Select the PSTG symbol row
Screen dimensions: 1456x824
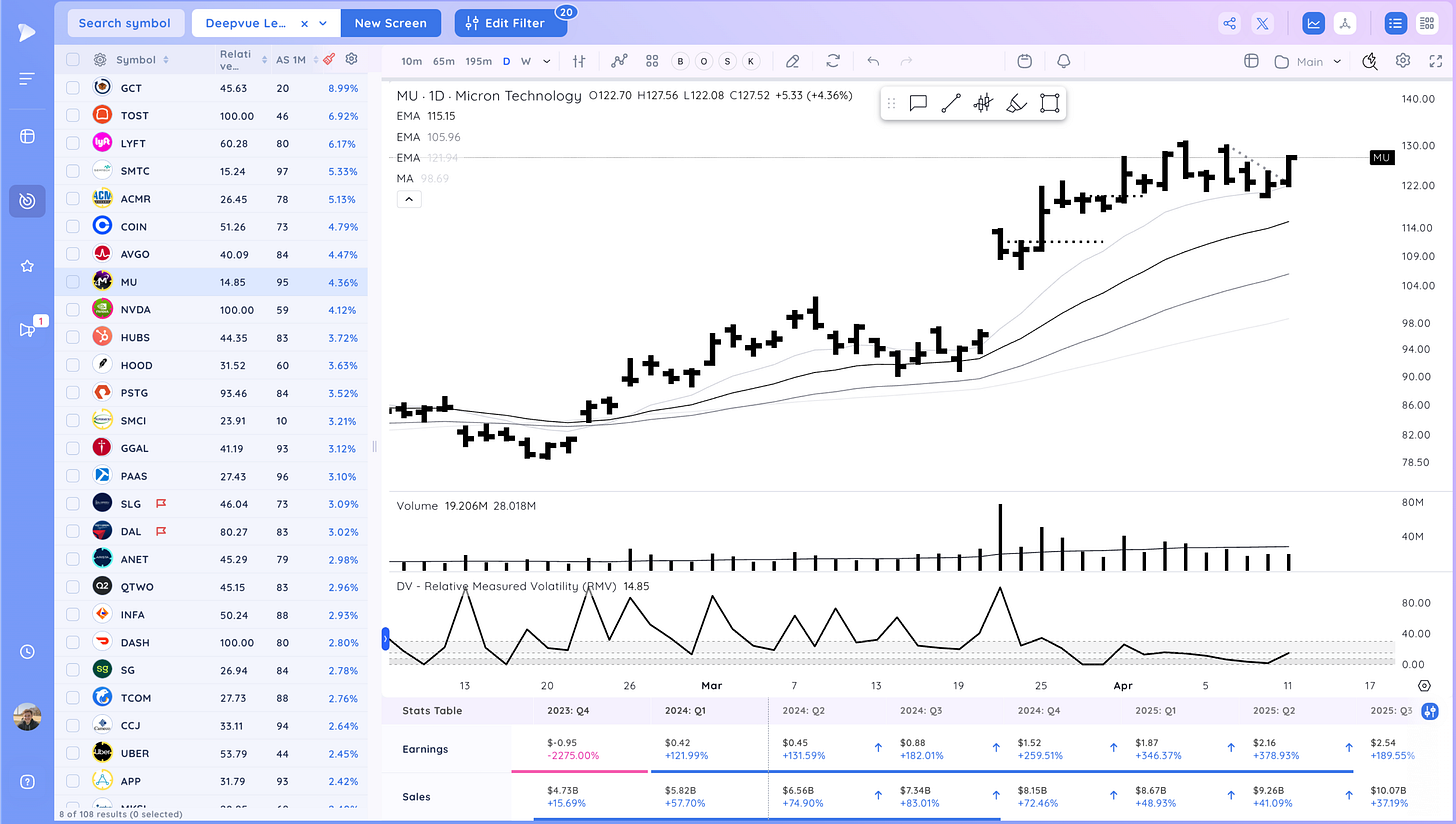point(212,392)
